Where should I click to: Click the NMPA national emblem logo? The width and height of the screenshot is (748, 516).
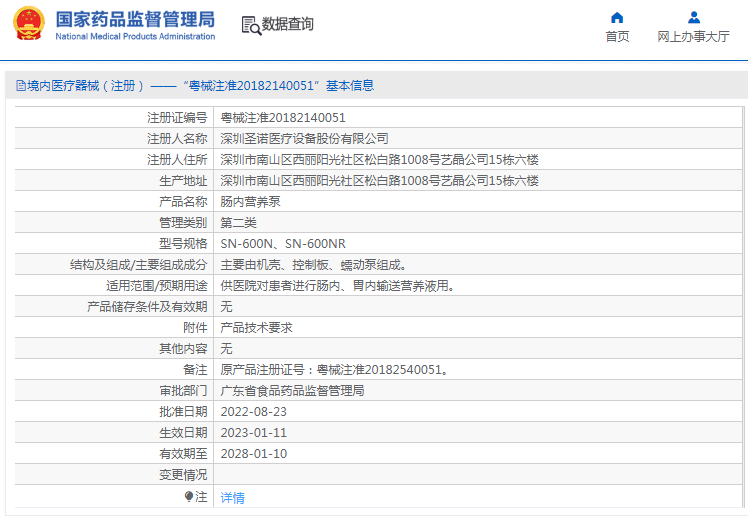(28, 24)
